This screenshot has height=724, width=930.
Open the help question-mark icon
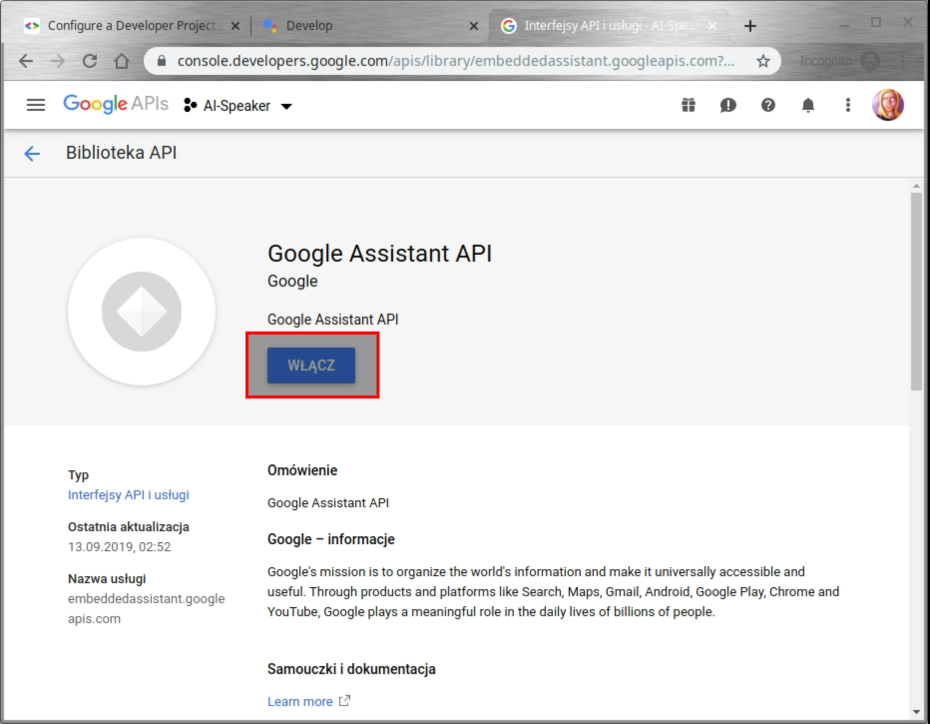coord(768,106)
